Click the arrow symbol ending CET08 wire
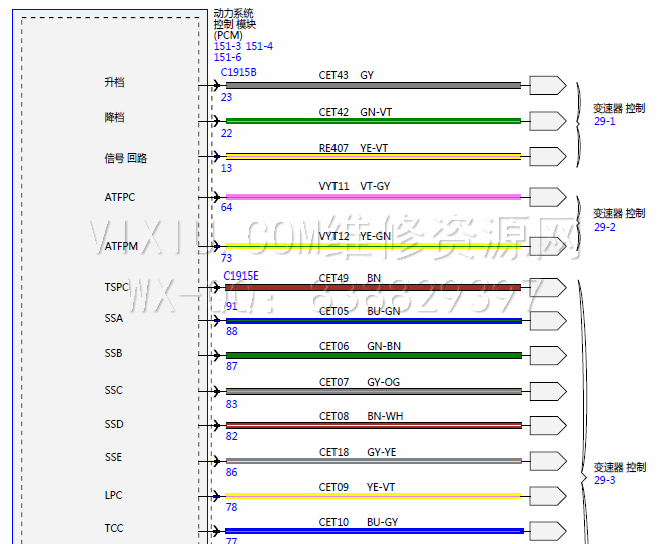The width and height of the screenshot is (670, 544). point(547,425)
